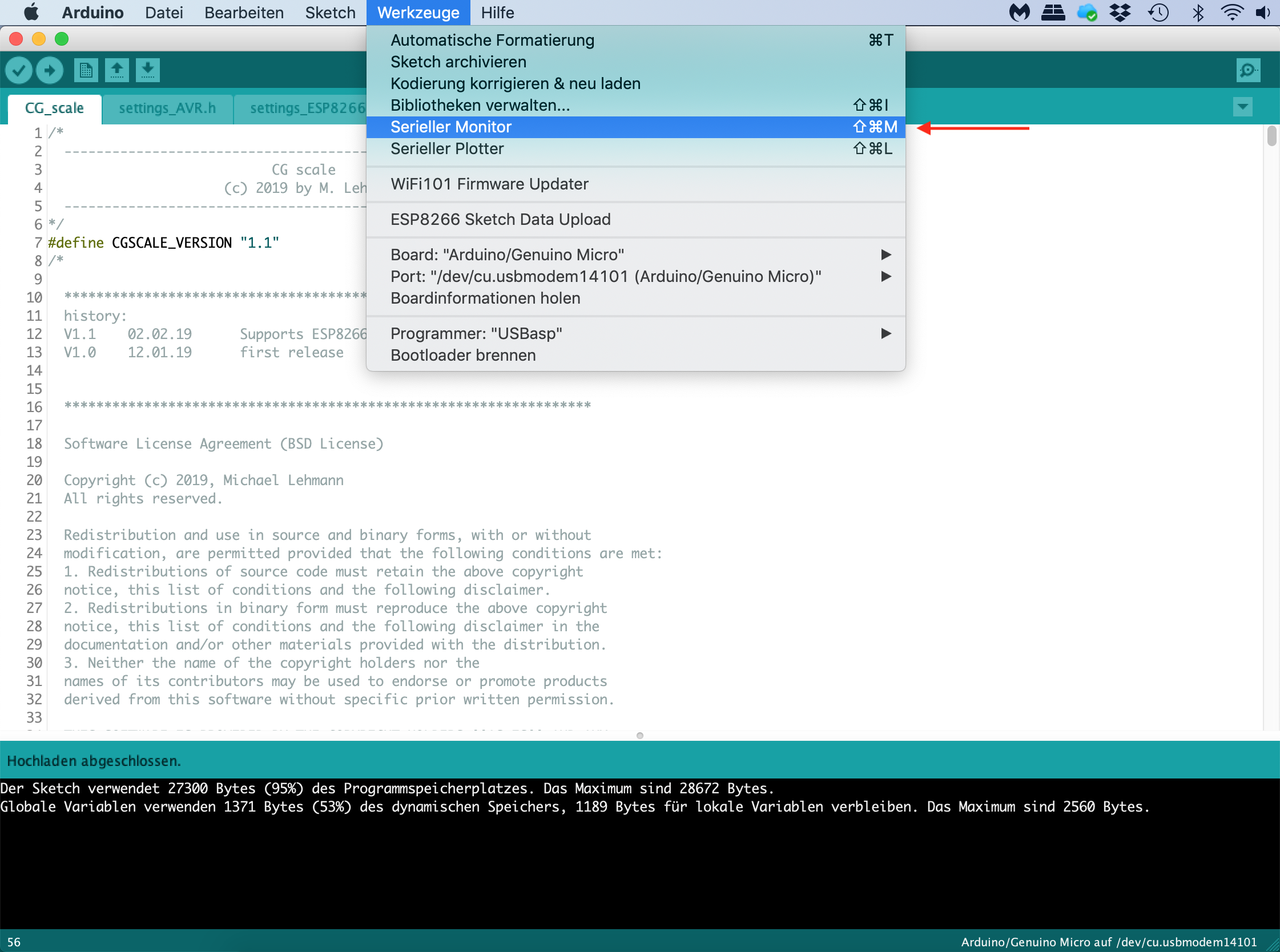This screenshot has width=1280, height=952.
Task: Switch to the CG_scale tab
Action: (55, 108)
